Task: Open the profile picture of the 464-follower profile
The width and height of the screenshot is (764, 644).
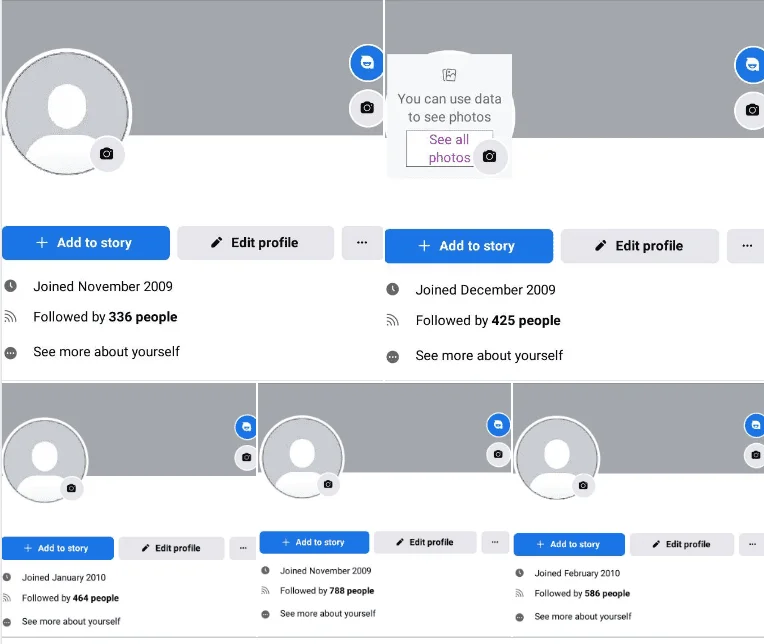Action: point(45,460)
